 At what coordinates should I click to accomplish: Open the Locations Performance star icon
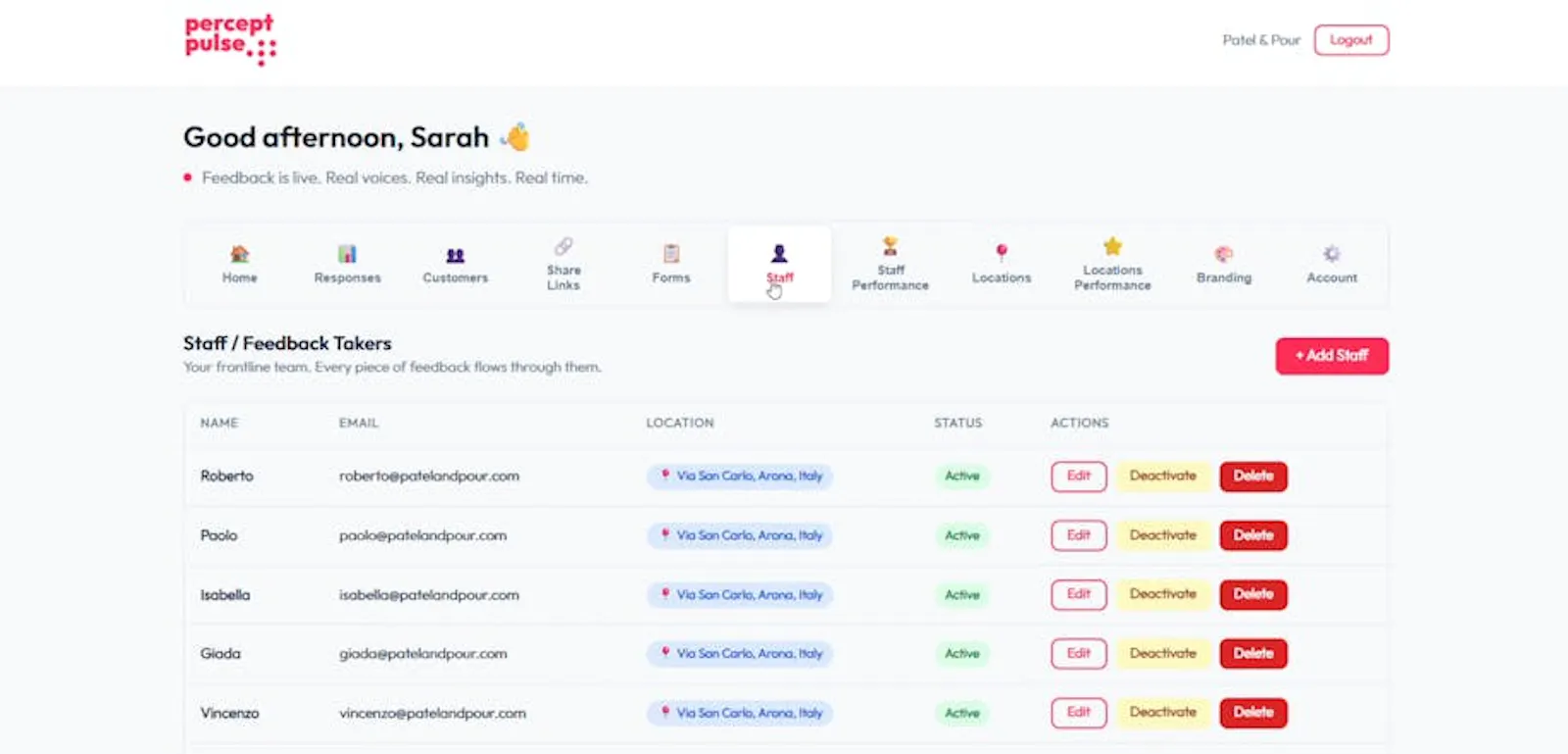[1112, 246]
